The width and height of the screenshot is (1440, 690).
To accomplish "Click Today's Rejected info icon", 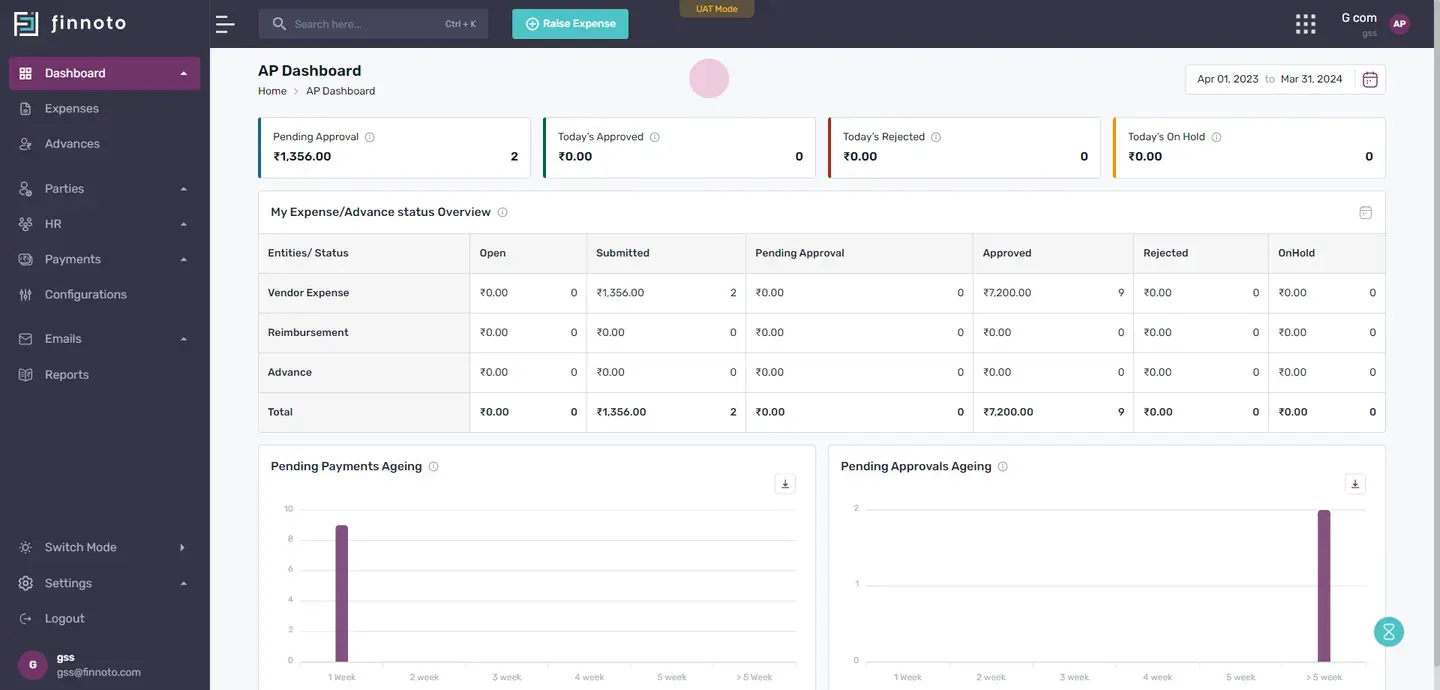I will pyautogui.click(x=936, y=137).
